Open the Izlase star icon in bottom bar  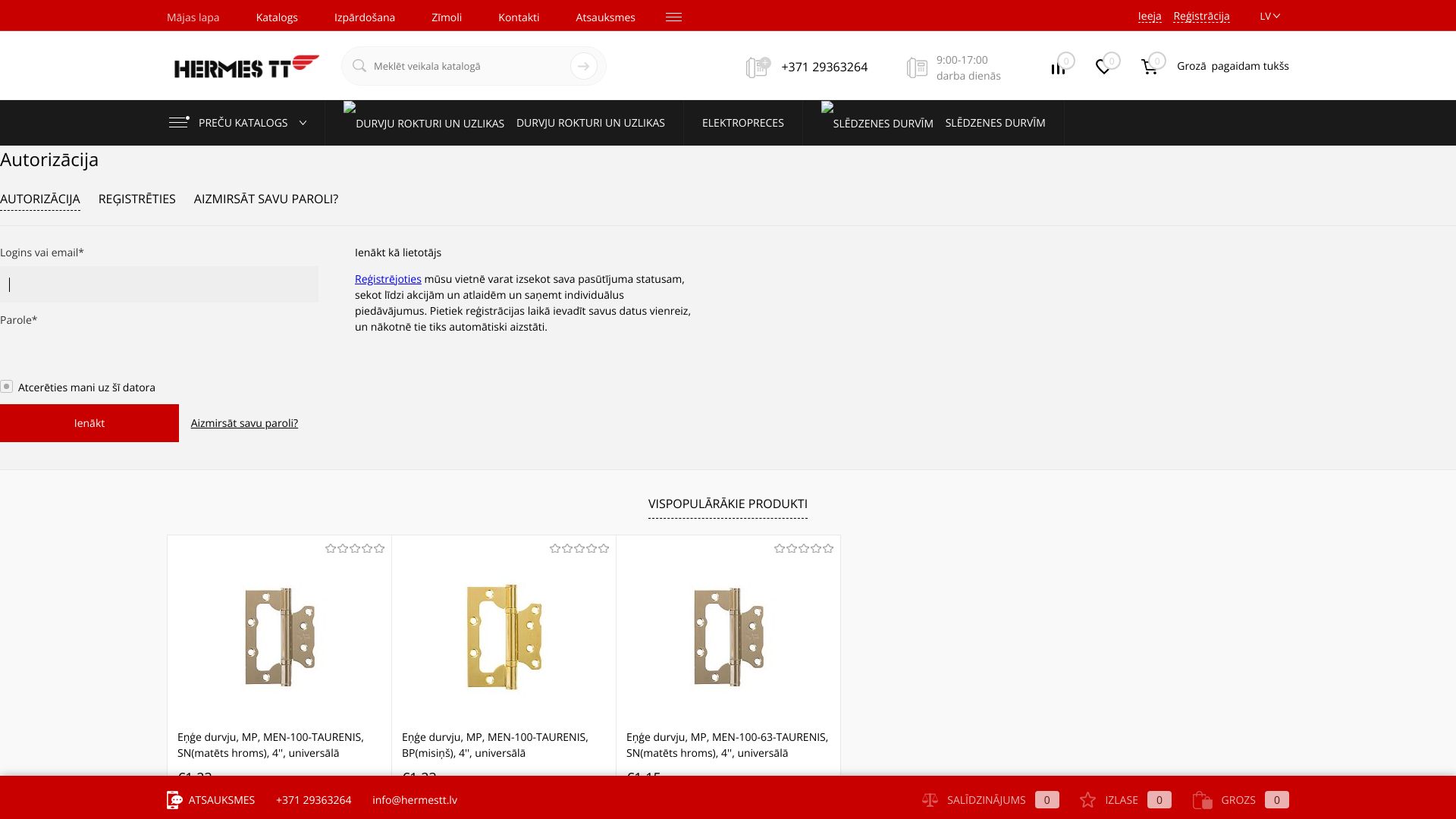(1087, 800)
